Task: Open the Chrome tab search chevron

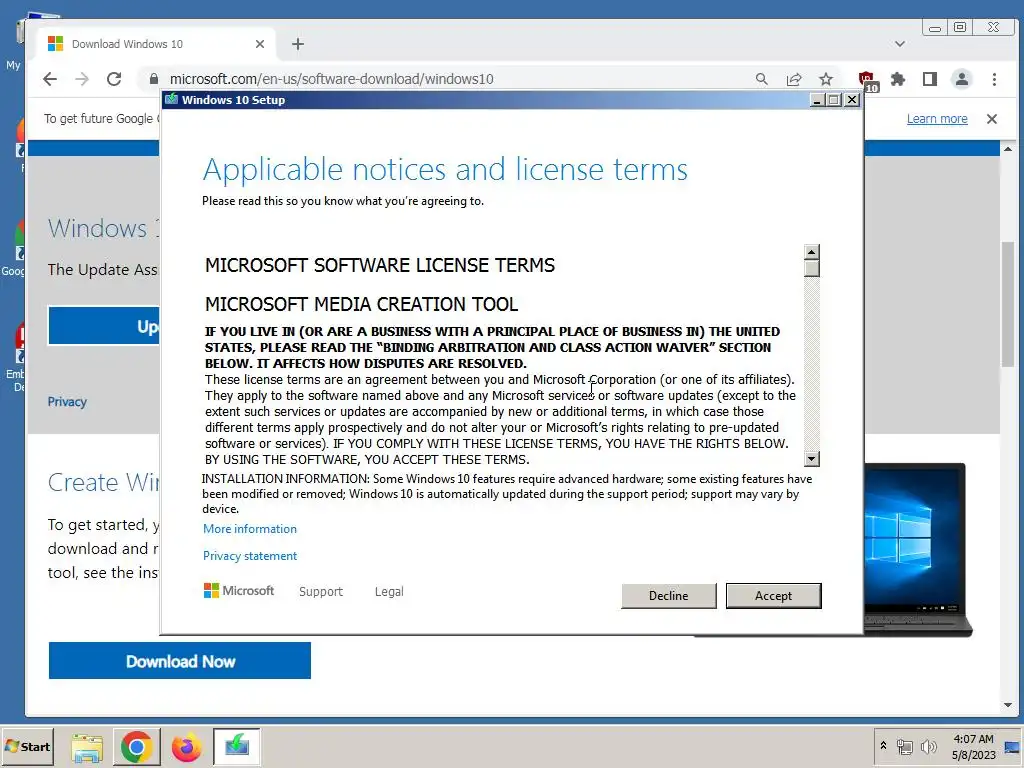Action: click(x=900, y=44)
